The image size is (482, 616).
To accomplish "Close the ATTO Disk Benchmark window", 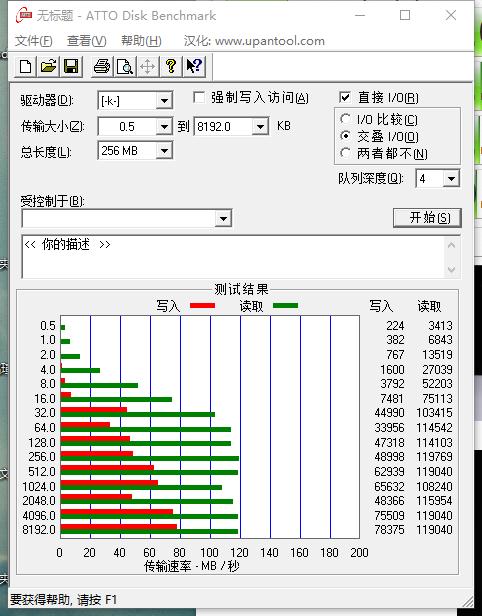I will (x=451, y=15).
